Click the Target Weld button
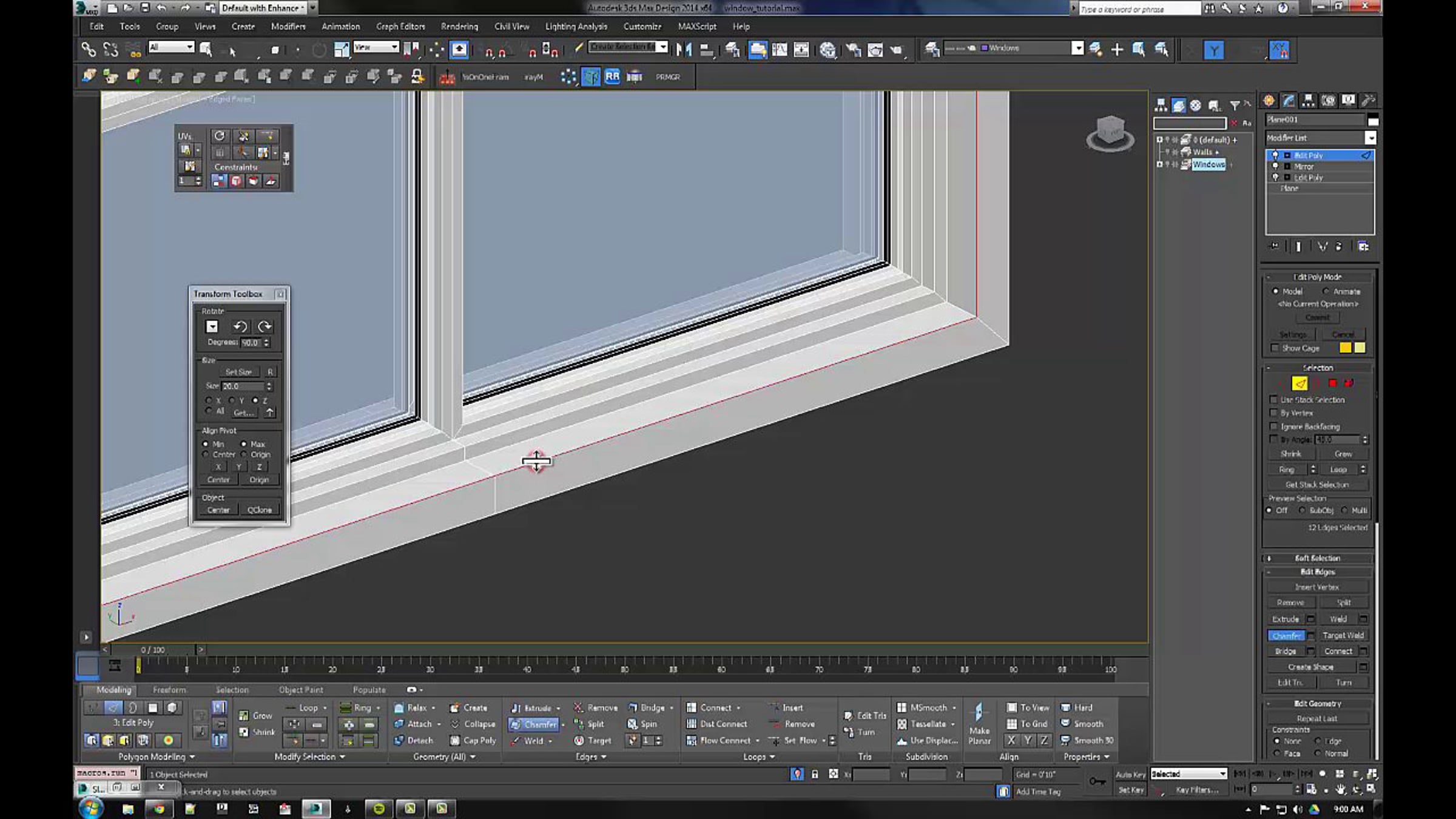Viewport: 1456px width, 819px height. tap(1343, 635)
